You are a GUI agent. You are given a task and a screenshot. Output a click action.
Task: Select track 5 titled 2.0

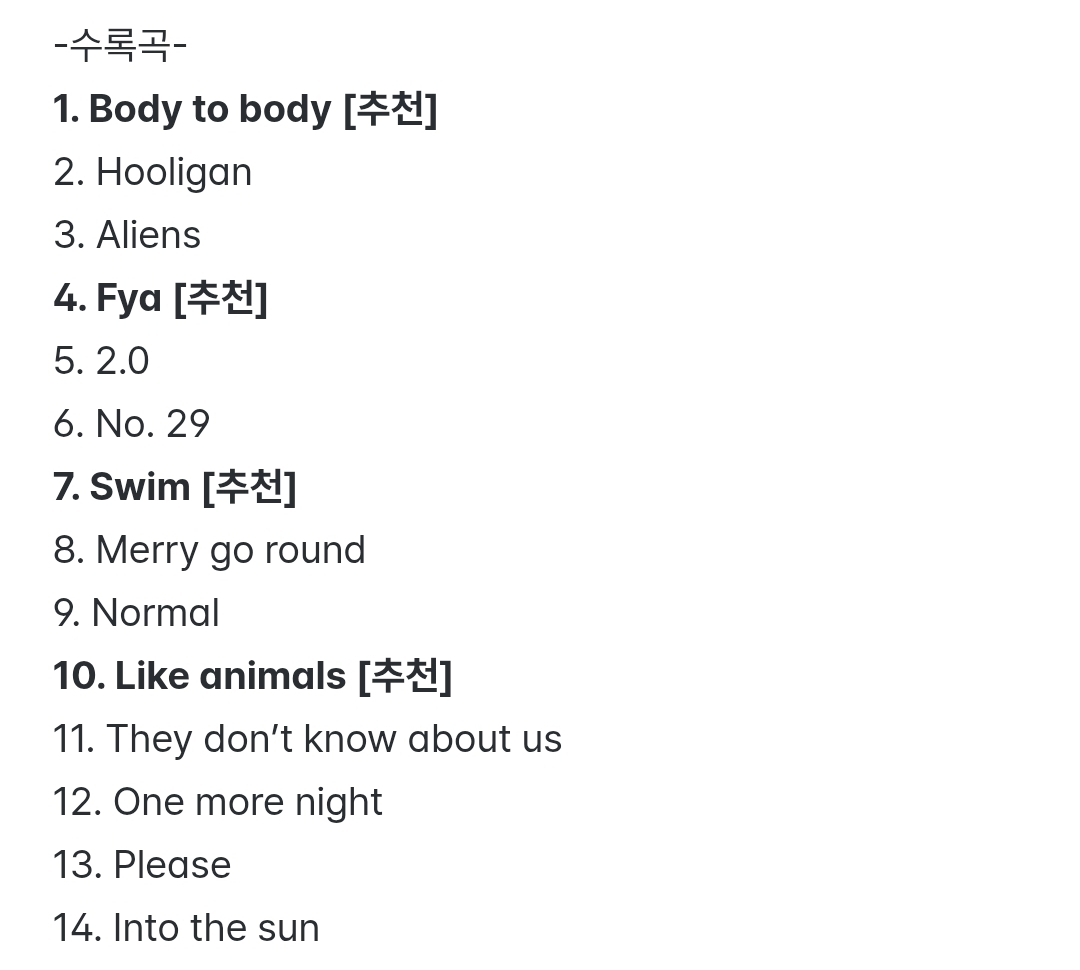[122, 361]
